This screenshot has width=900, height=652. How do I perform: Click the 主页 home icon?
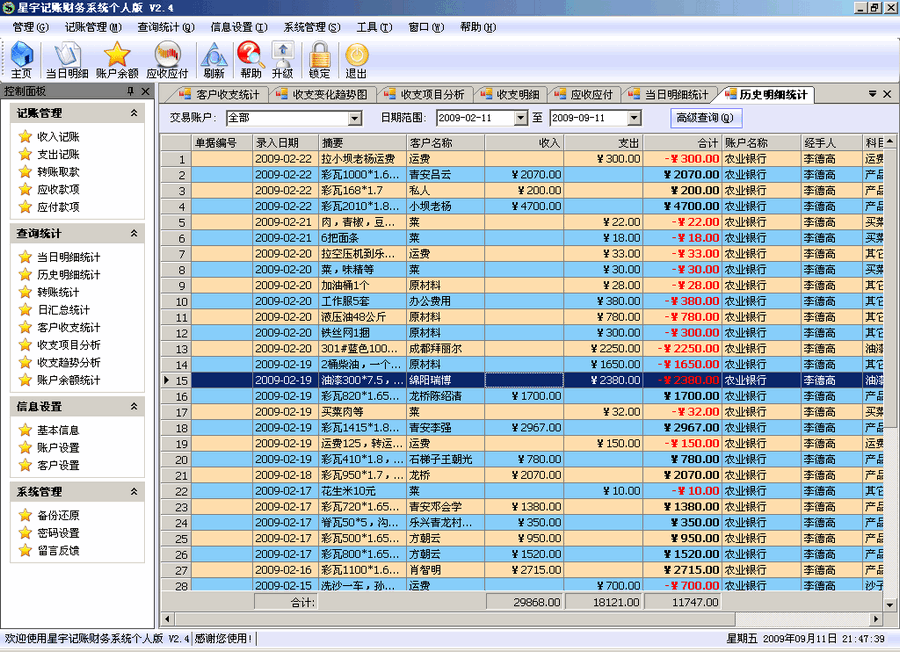pos(21,60)
